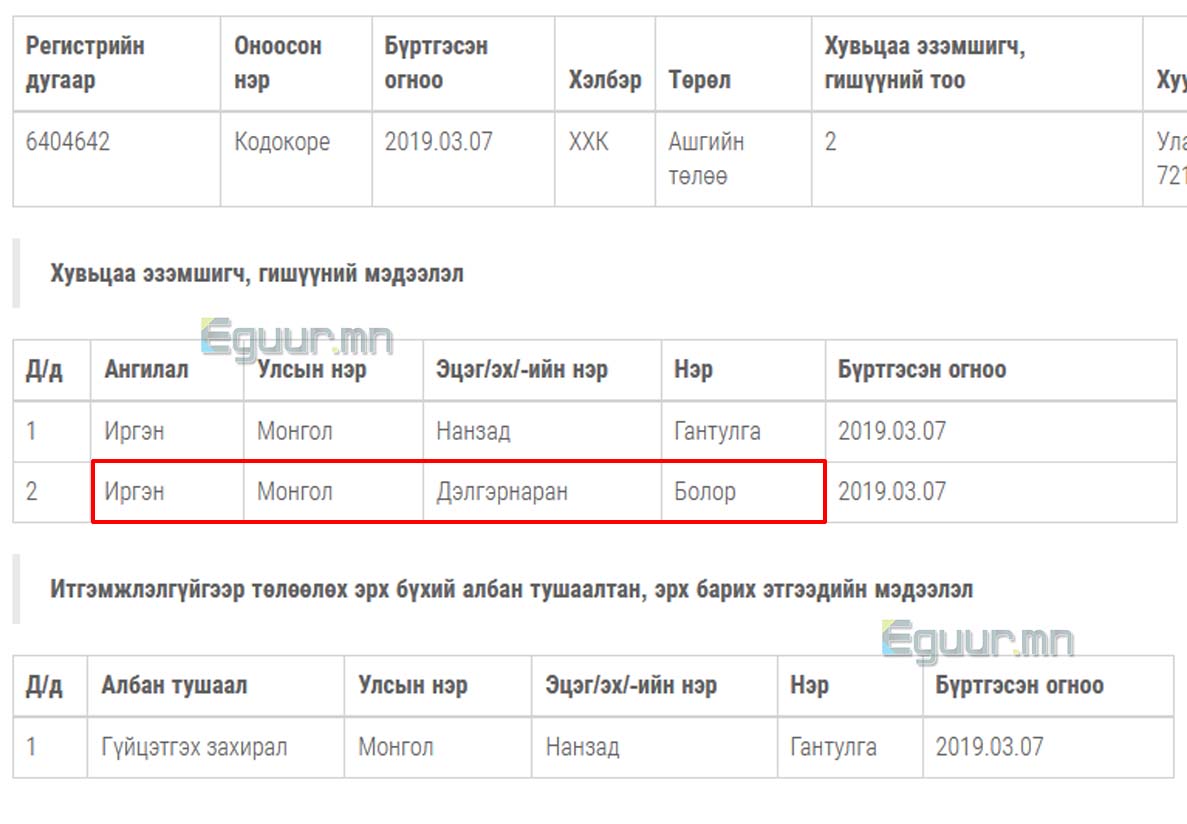Click the Оноосон нэр column header

coord(278,63)
